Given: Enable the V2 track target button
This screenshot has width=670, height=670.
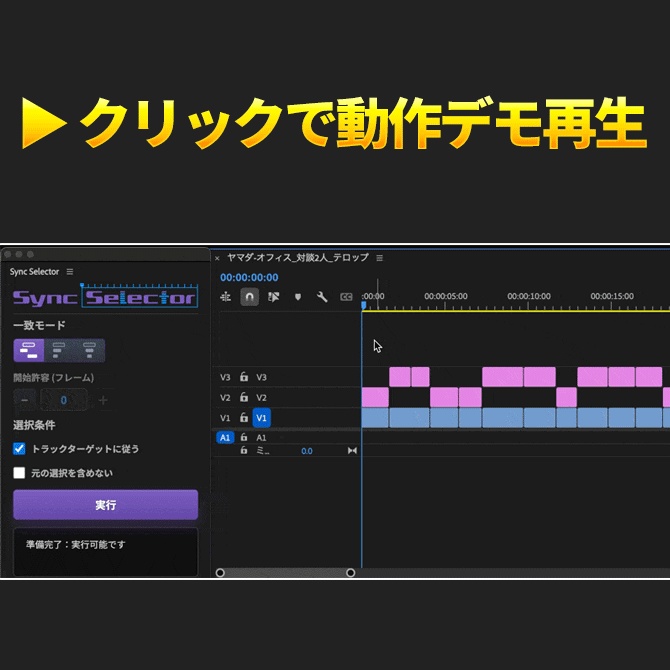Looking at the screenshot, I should [x=262, y=398].
